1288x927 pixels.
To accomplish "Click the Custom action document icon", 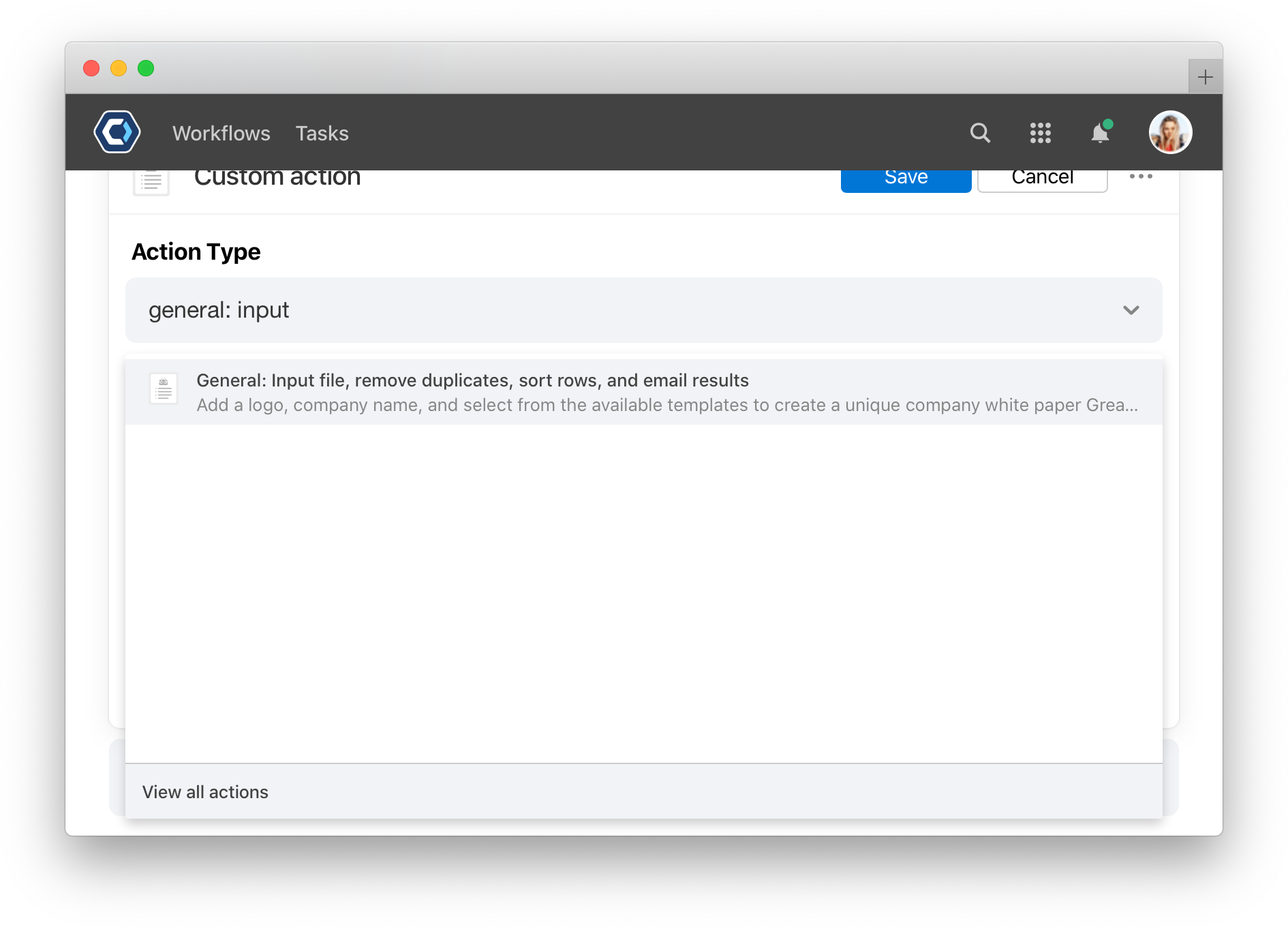I will [x=151, y=182].
